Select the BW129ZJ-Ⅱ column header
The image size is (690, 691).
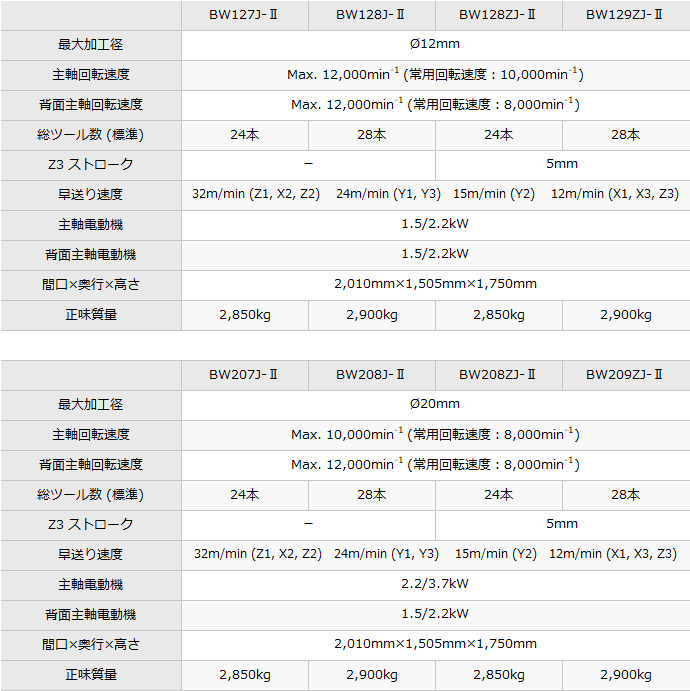[624, 15]
